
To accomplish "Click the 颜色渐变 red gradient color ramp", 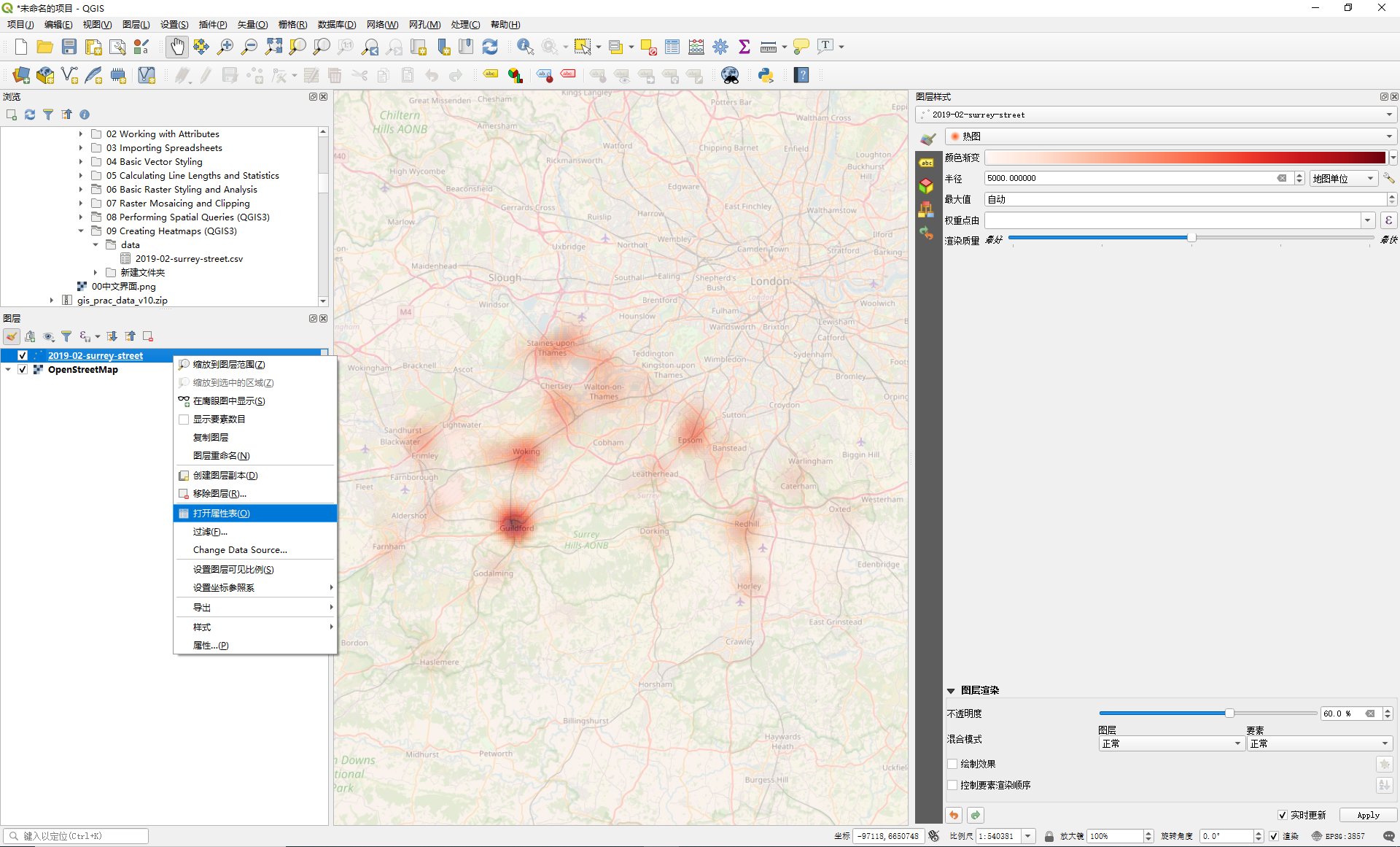I will 1185,158.
